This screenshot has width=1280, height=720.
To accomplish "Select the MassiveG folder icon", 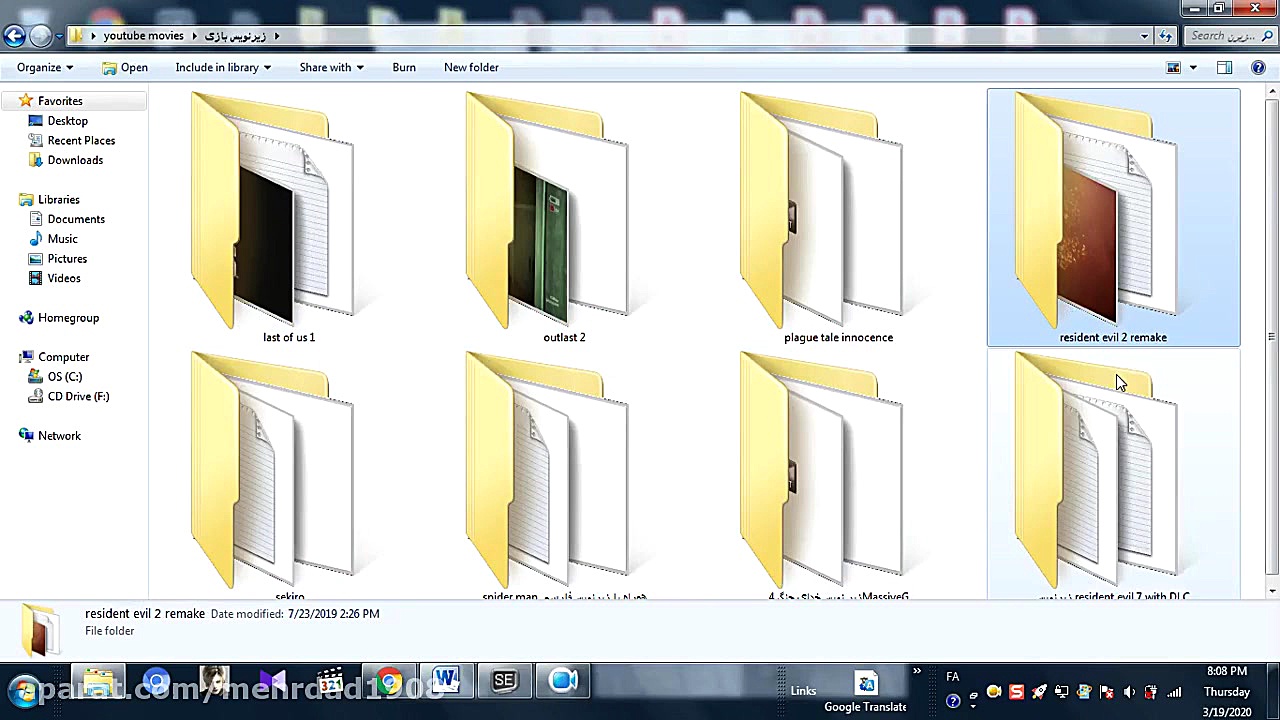I will tap(838, 475).
